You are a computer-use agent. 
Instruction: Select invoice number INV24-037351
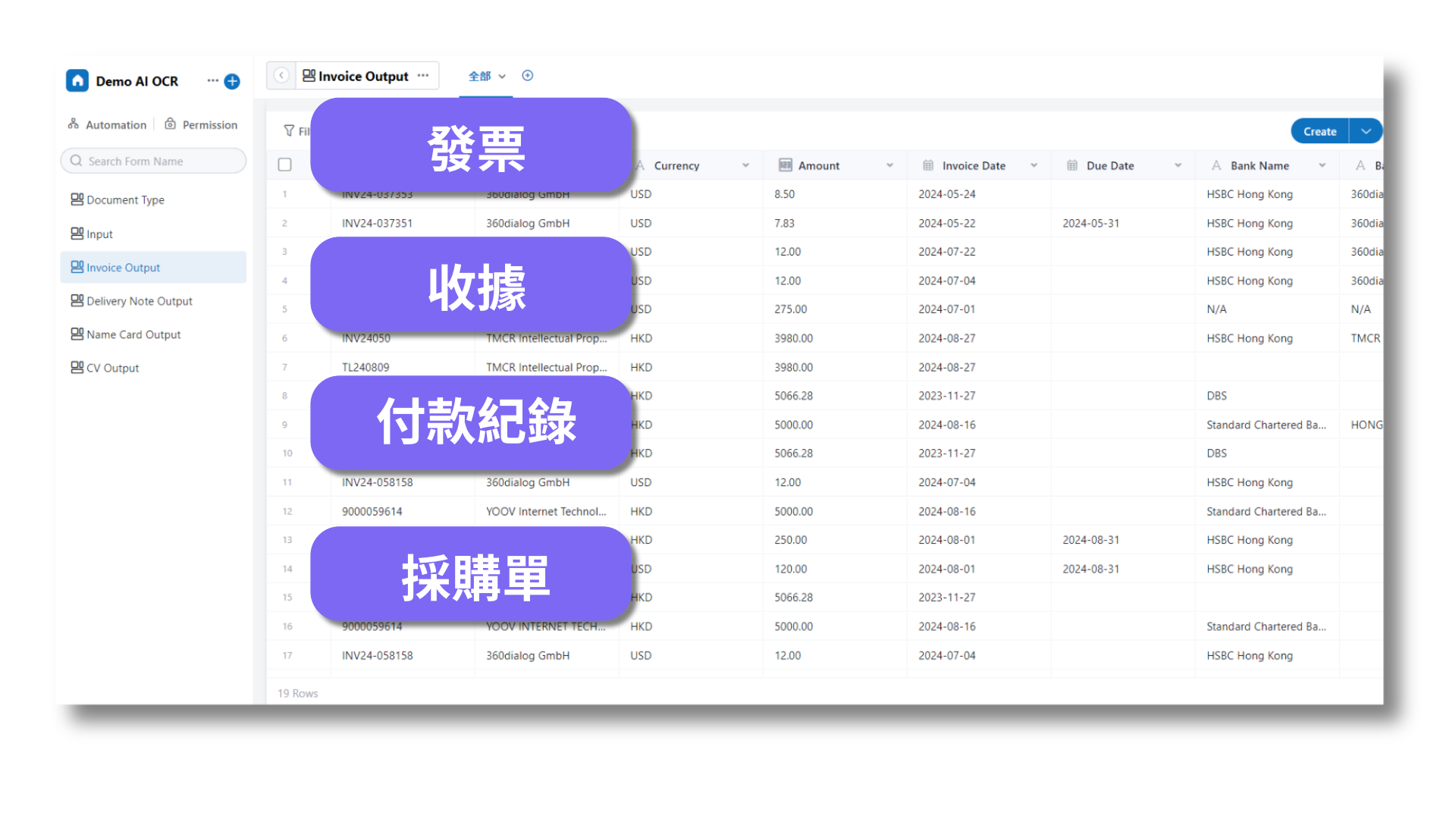(377, 223)
